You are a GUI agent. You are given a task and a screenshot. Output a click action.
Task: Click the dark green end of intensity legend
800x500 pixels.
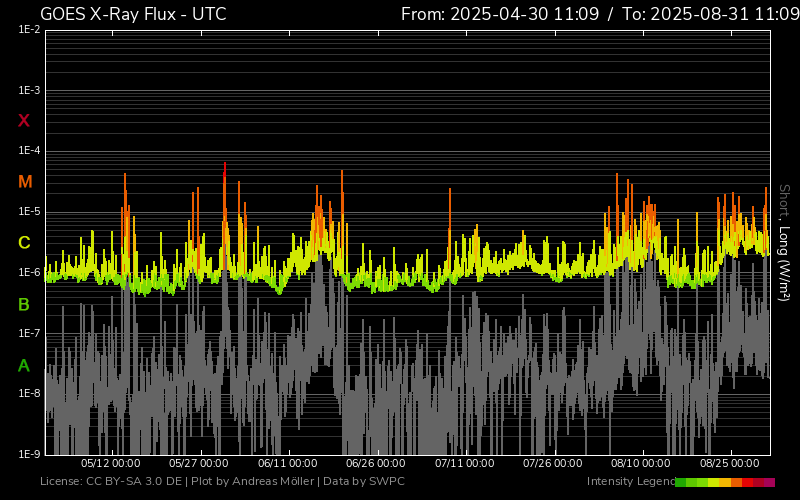coord(681,482)
